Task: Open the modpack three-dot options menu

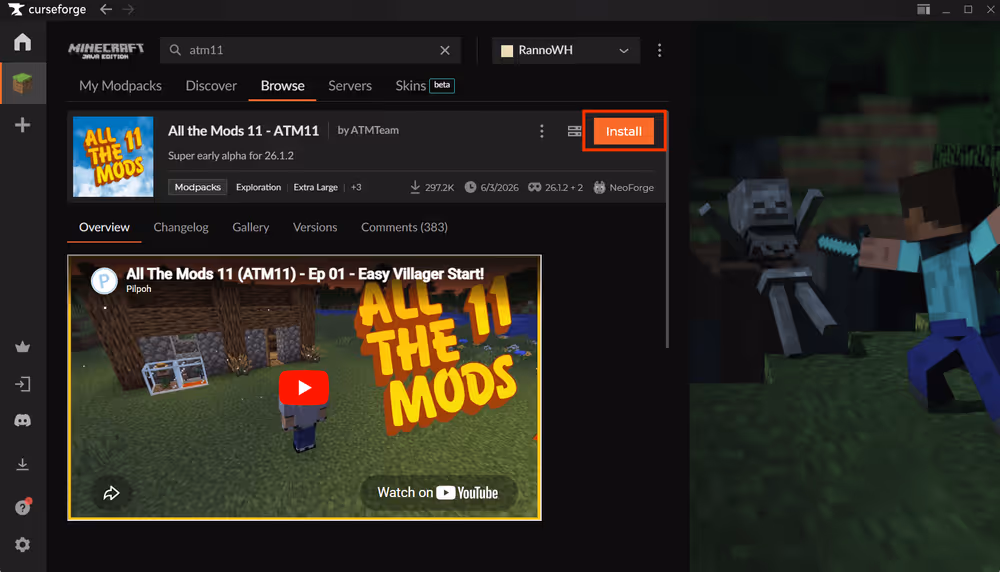Action: [541, 131]
